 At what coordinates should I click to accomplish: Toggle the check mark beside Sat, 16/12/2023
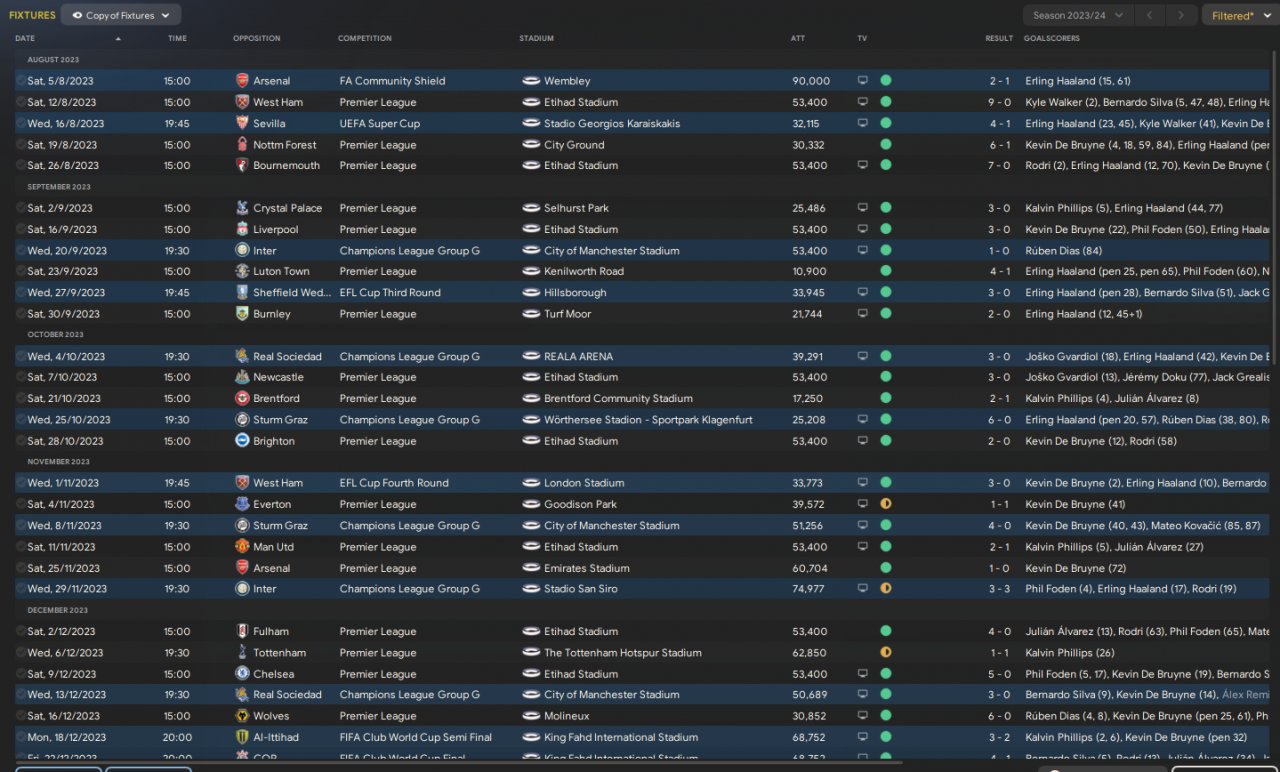21,716
